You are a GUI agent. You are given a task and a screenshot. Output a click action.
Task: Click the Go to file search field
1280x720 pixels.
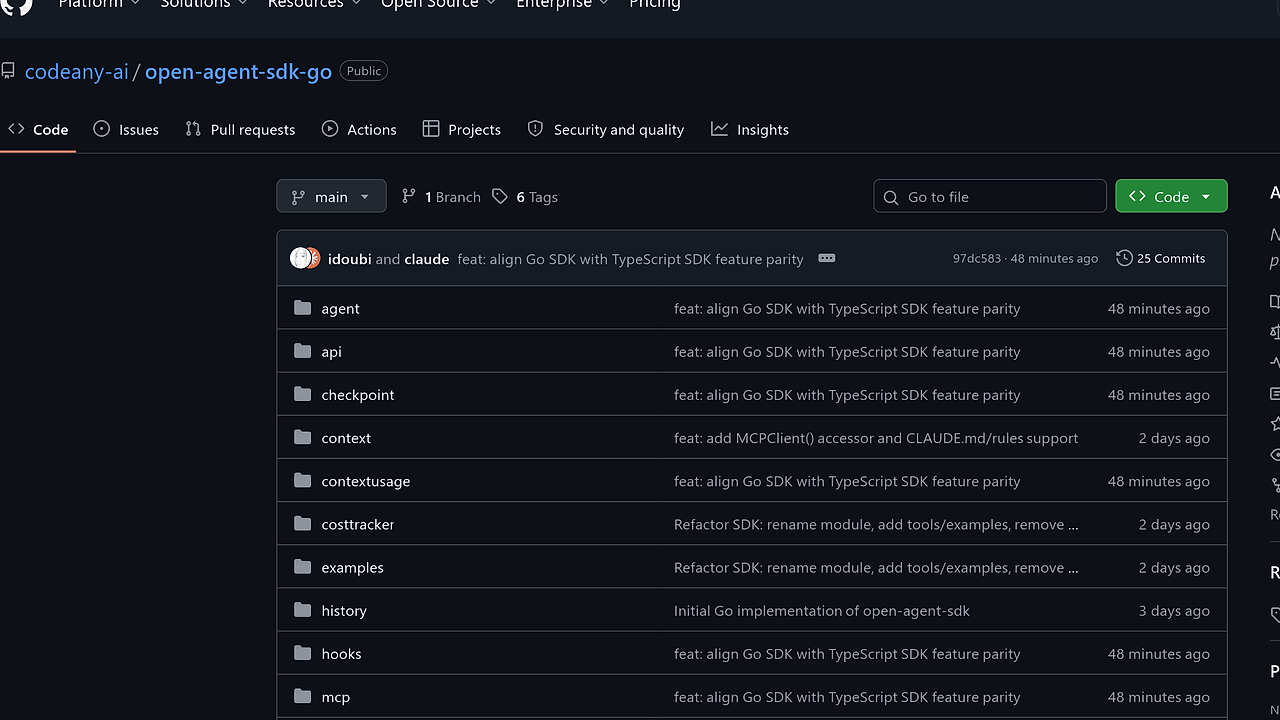point(990,197)
